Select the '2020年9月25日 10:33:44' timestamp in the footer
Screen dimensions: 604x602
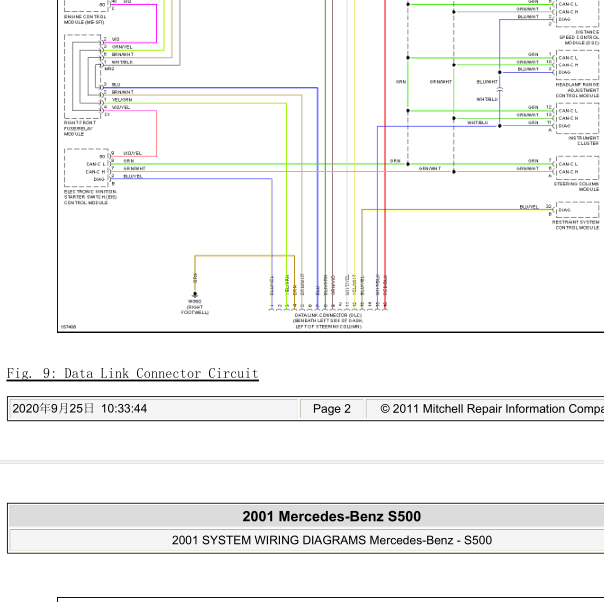80,409
